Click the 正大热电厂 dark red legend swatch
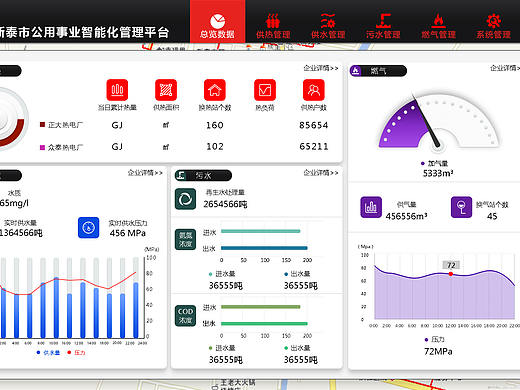 pyautogui.click(x=42, y=125)
